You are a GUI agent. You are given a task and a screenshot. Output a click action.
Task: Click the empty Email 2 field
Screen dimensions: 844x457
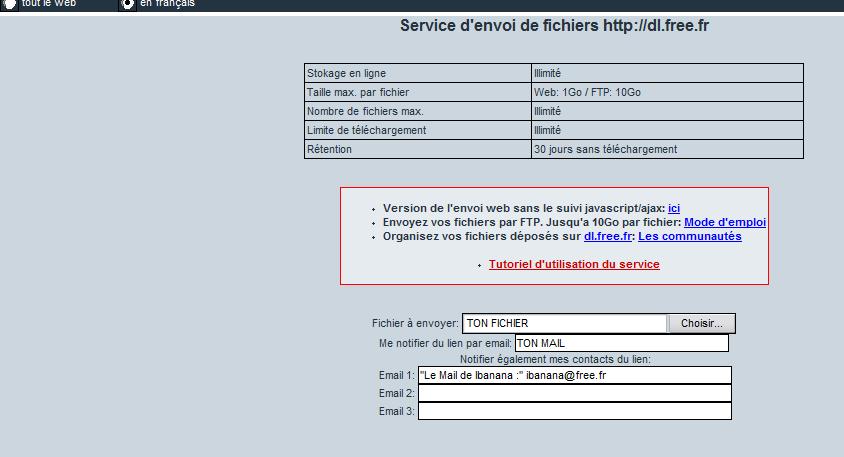point(574,393)
